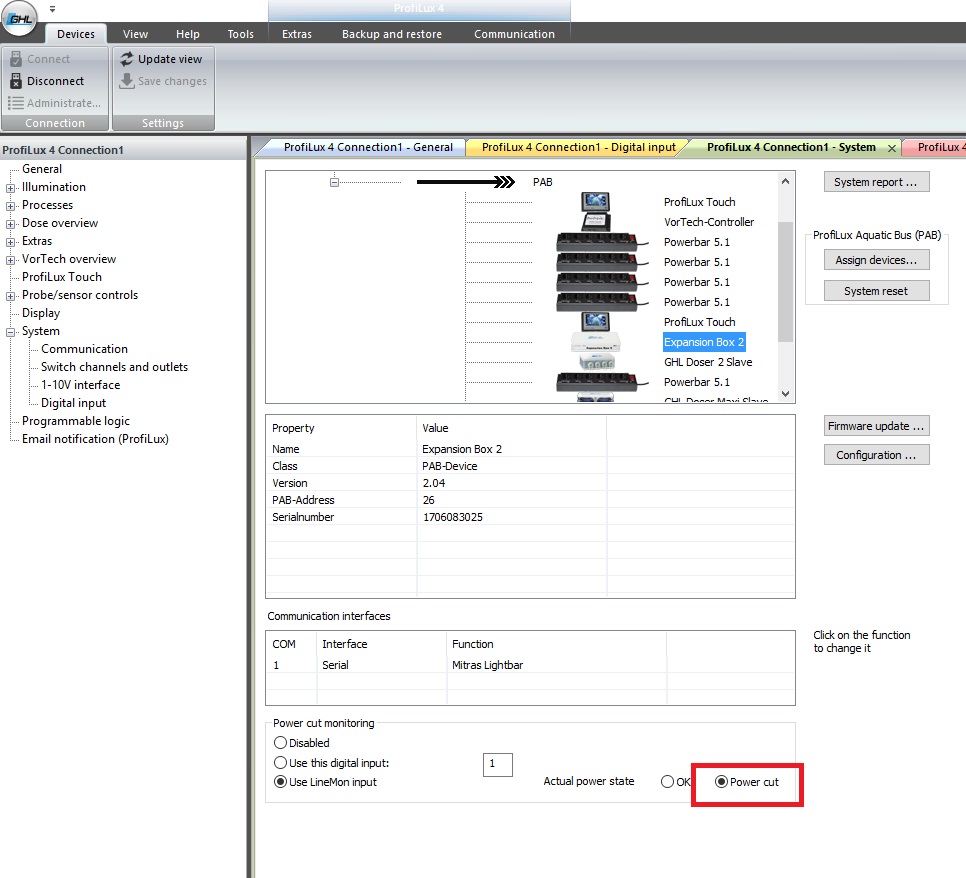Click the device list scroll up arrow
The image size is (966, 878).
coord(785,181)
